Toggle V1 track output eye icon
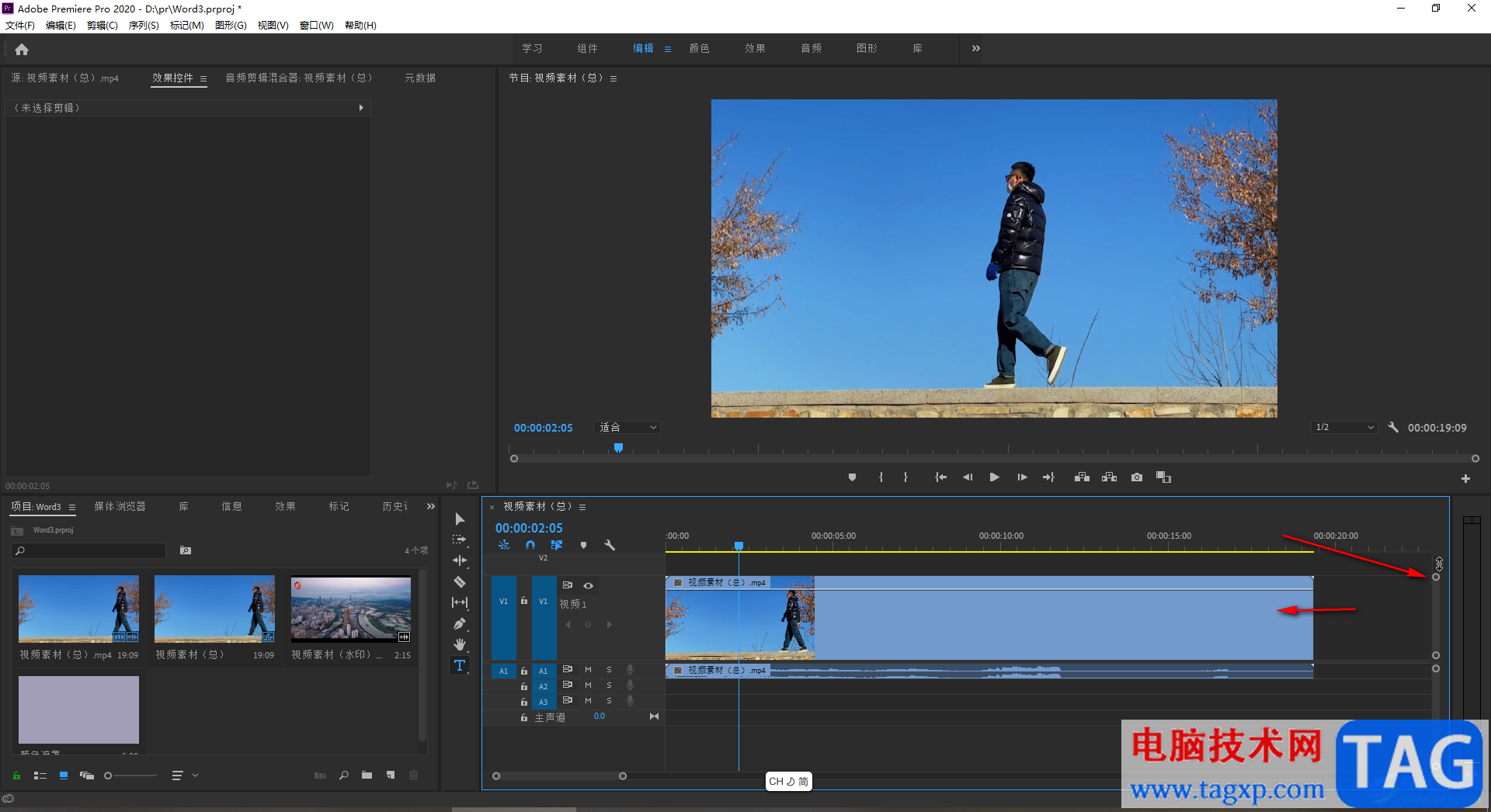 tap(588, 585)
